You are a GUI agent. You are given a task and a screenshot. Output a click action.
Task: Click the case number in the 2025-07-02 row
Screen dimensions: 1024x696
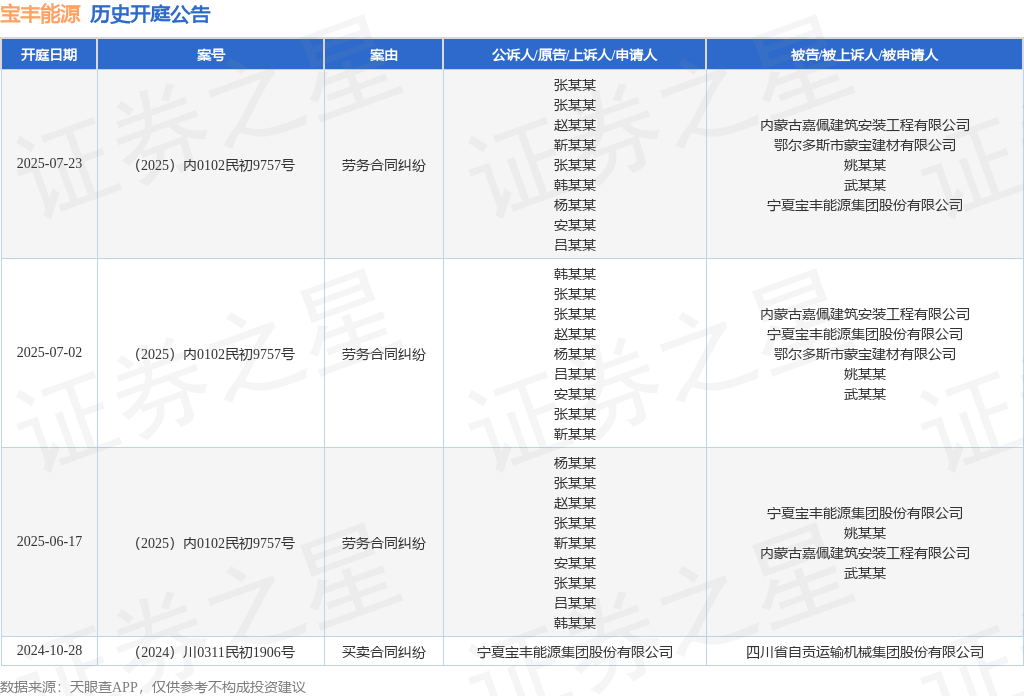[x=215, y=355]
